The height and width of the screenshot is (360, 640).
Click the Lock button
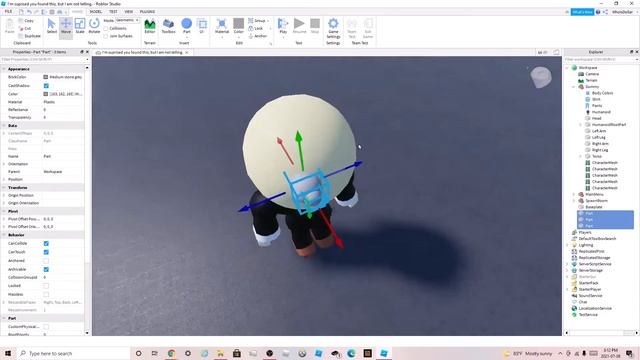point(256,28)
